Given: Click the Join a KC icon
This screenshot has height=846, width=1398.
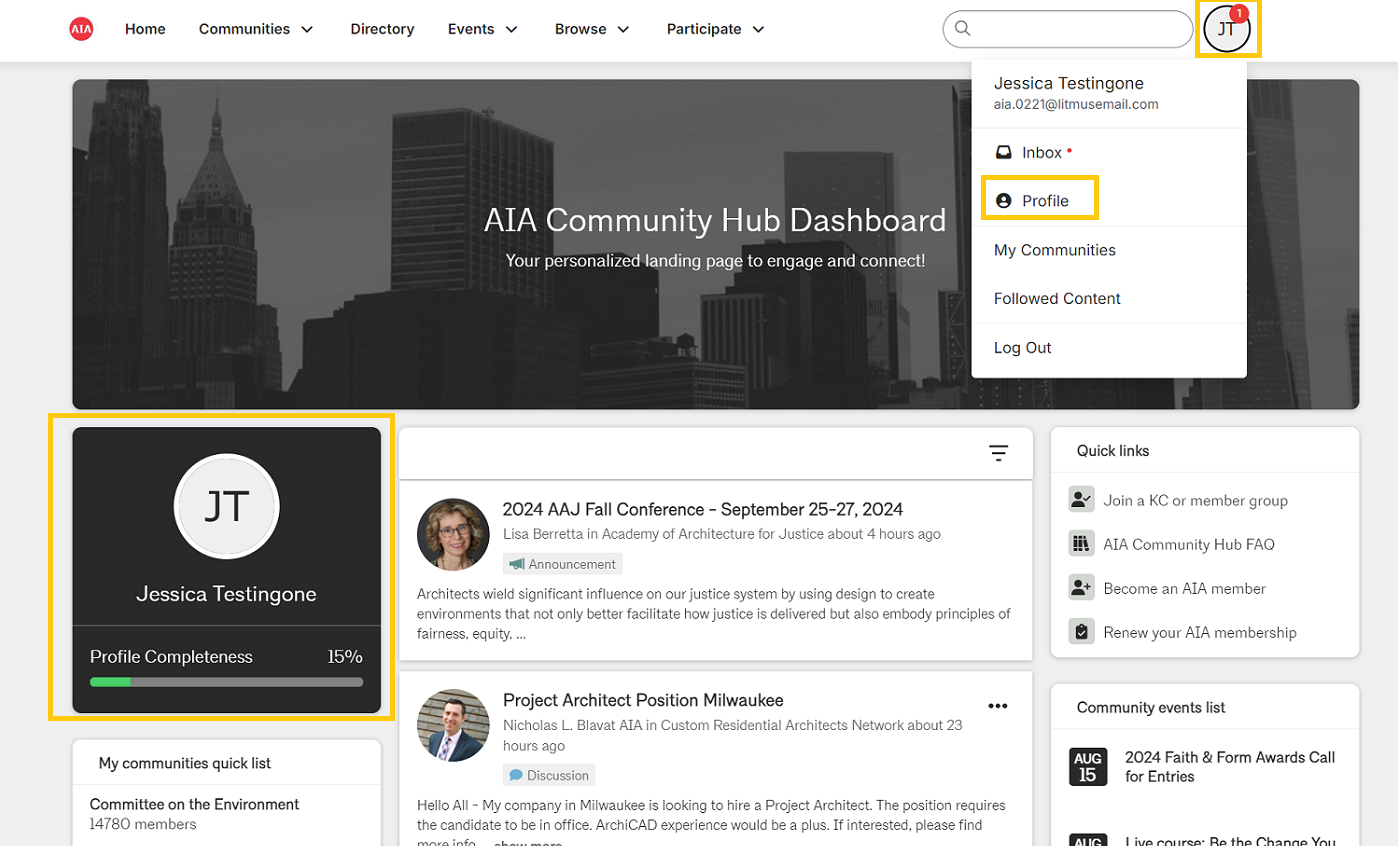Looking at the screenshot, I should point(1081,500).
